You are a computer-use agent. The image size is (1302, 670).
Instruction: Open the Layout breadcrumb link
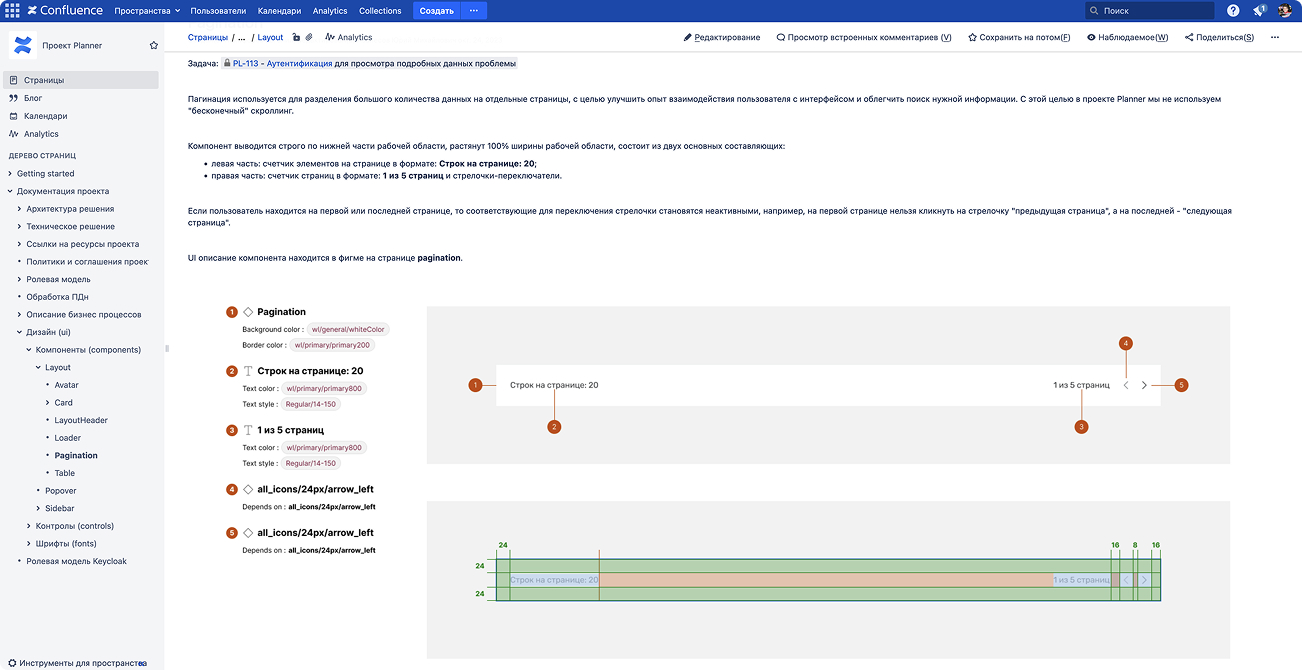[270, 37]
